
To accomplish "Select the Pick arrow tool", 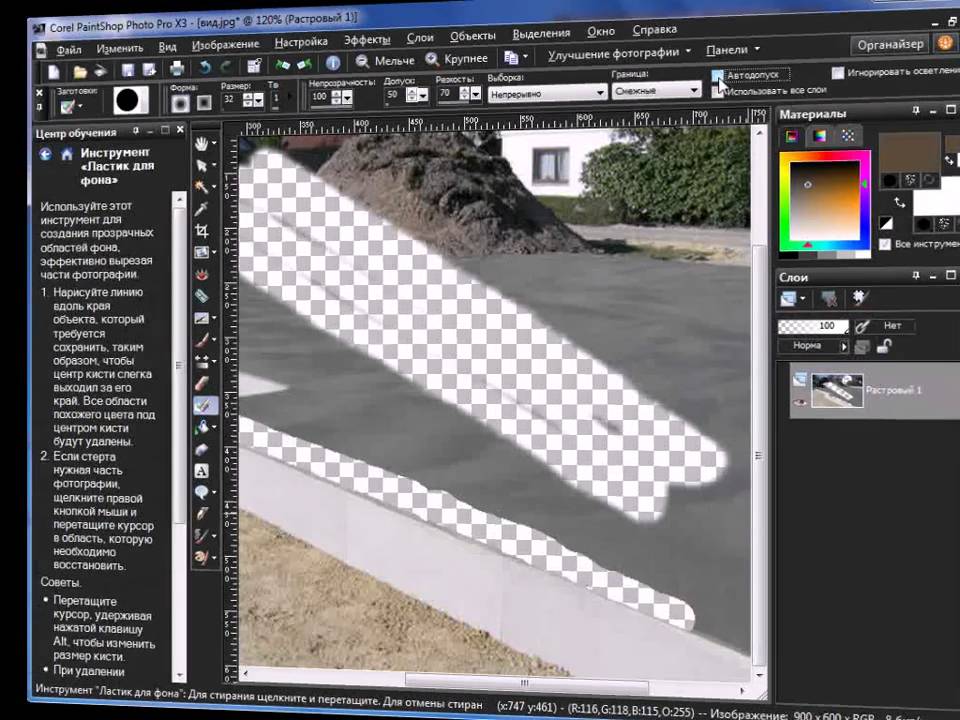I will [201, 165].
